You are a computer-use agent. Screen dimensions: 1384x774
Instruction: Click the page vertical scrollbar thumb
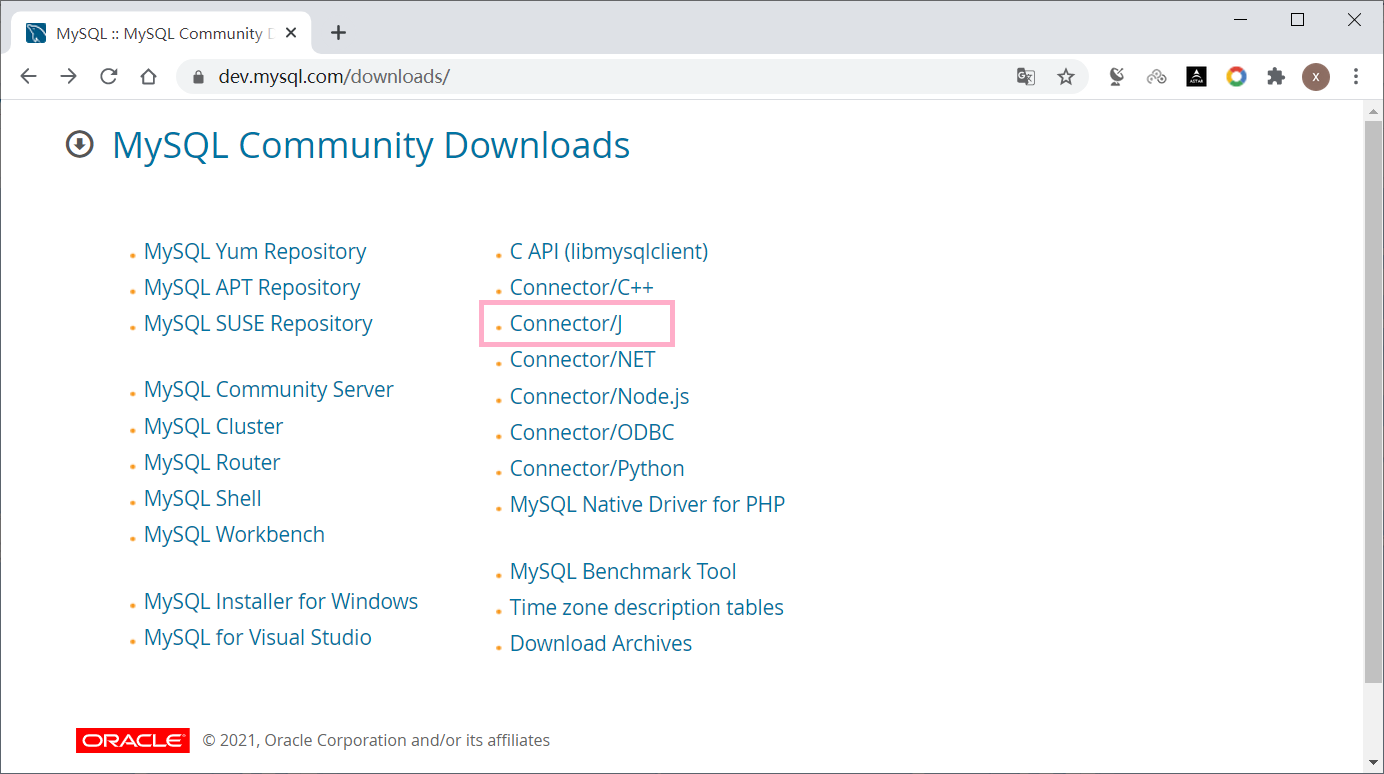coord(1374,400)
